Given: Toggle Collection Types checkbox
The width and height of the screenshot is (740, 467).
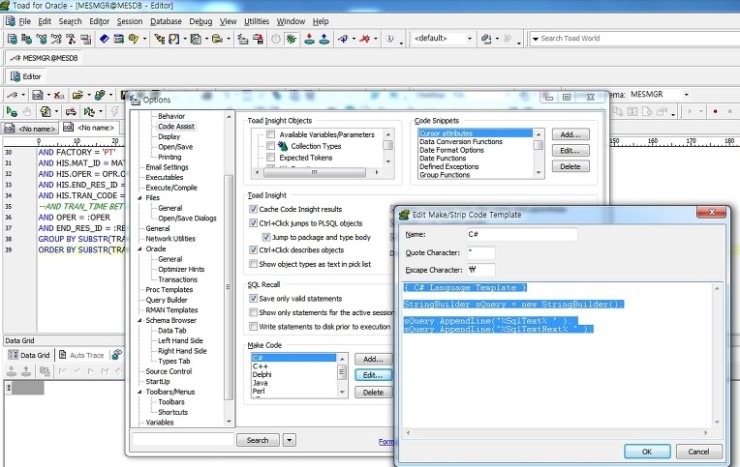Looking at the screenshot, I should coord(270,146).
